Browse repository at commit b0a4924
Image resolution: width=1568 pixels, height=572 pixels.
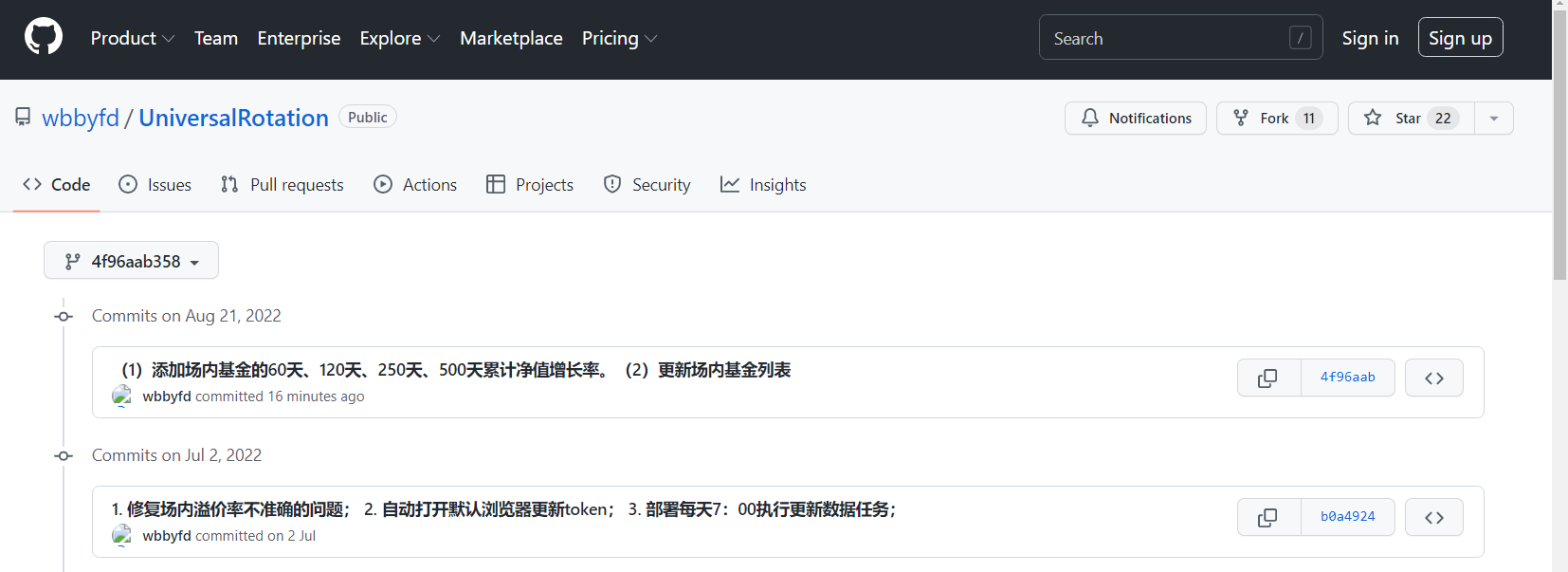1433,517
